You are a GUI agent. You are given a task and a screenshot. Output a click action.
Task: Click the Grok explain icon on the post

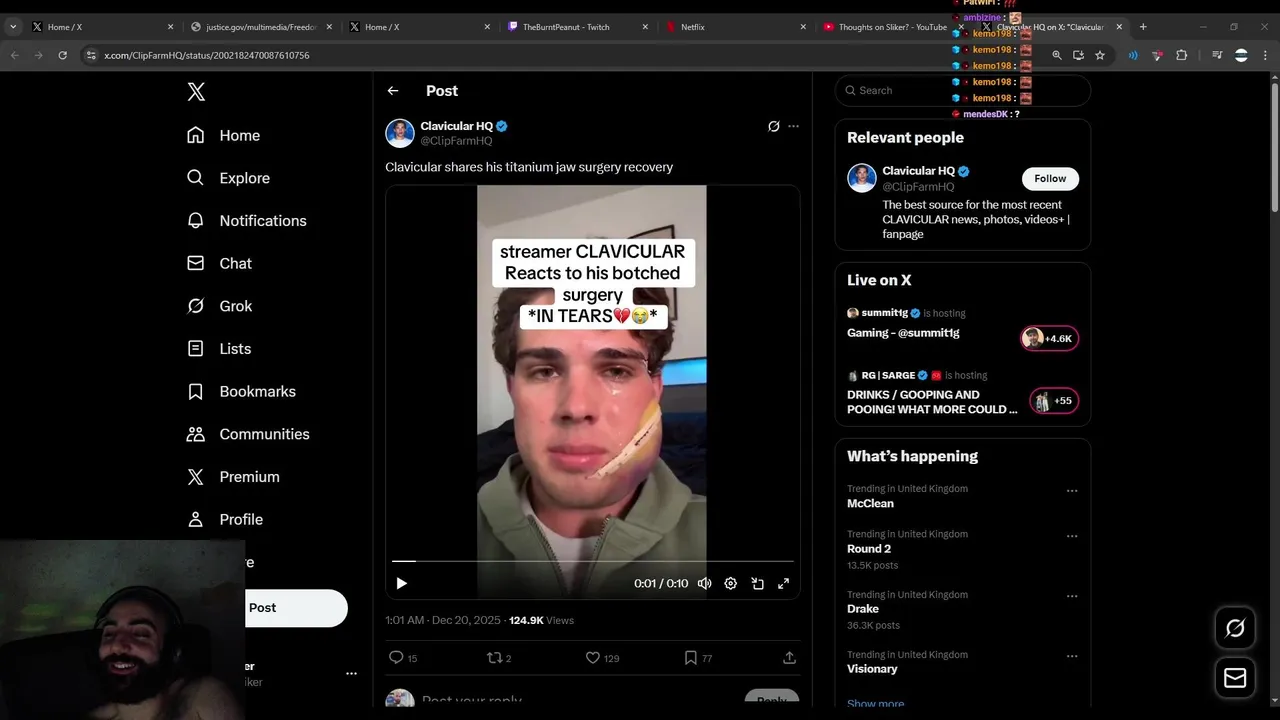(773, 126)
